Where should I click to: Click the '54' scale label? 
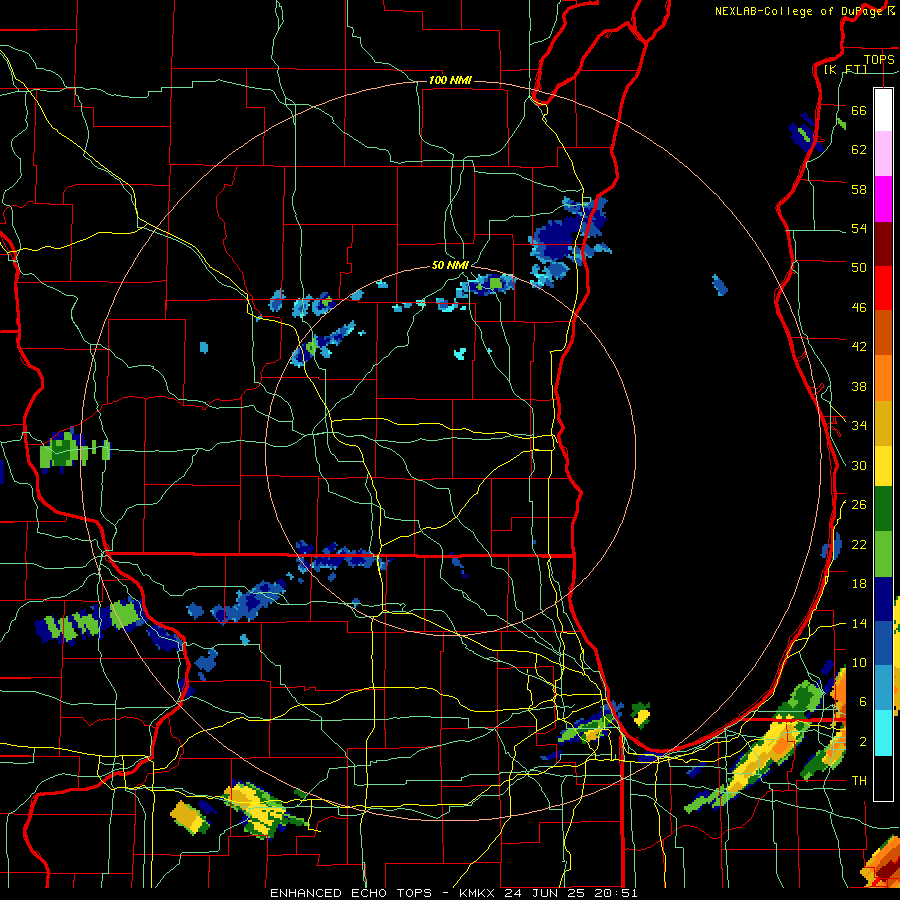click(x=859, y=228)
